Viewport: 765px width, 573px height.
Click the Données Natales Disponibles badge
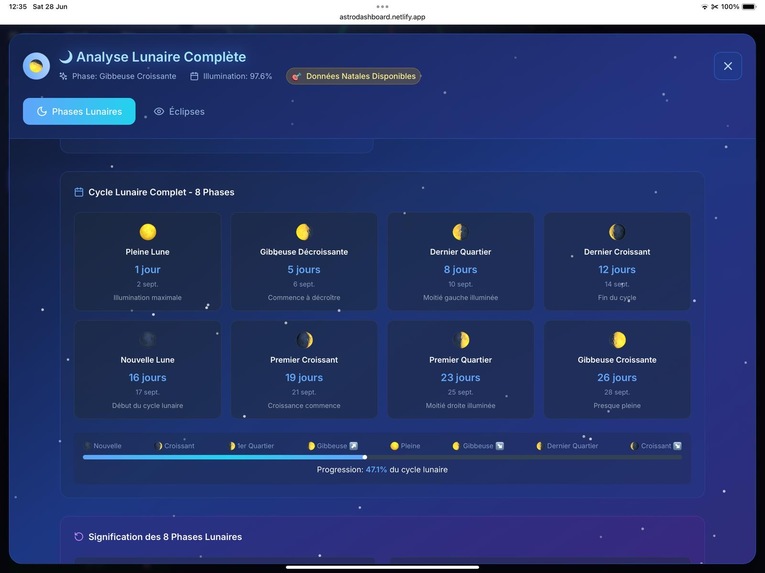353,76
